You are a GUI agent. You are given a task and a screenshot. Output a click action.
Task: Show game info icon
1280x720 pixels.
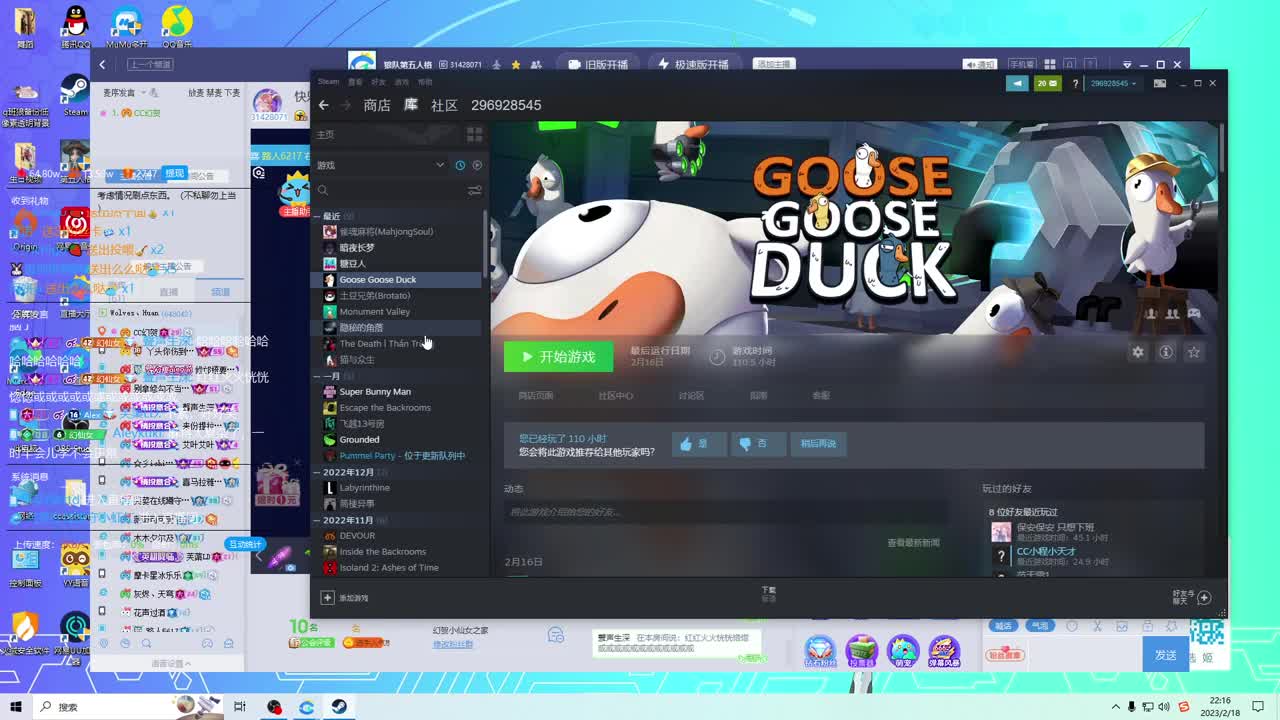(1166, 352)
